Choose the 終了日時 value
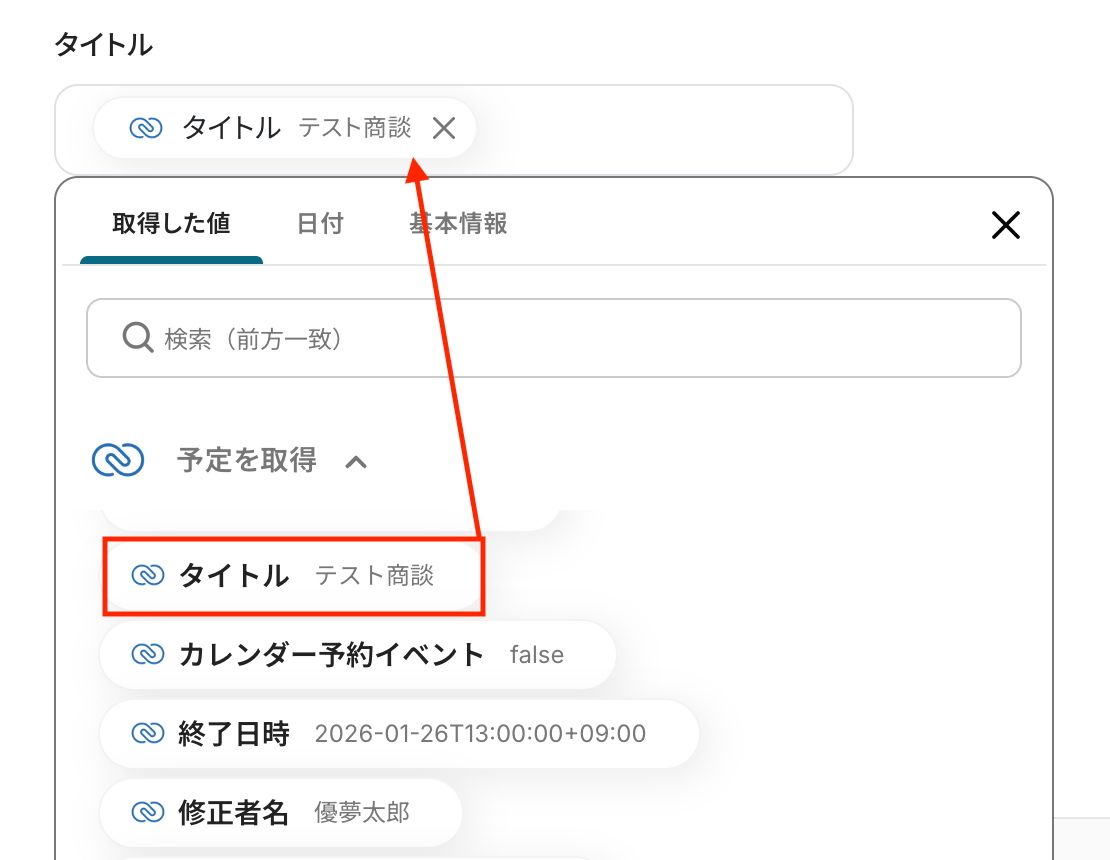Viewport: 1110px width, 860px height. coord(398,734)
